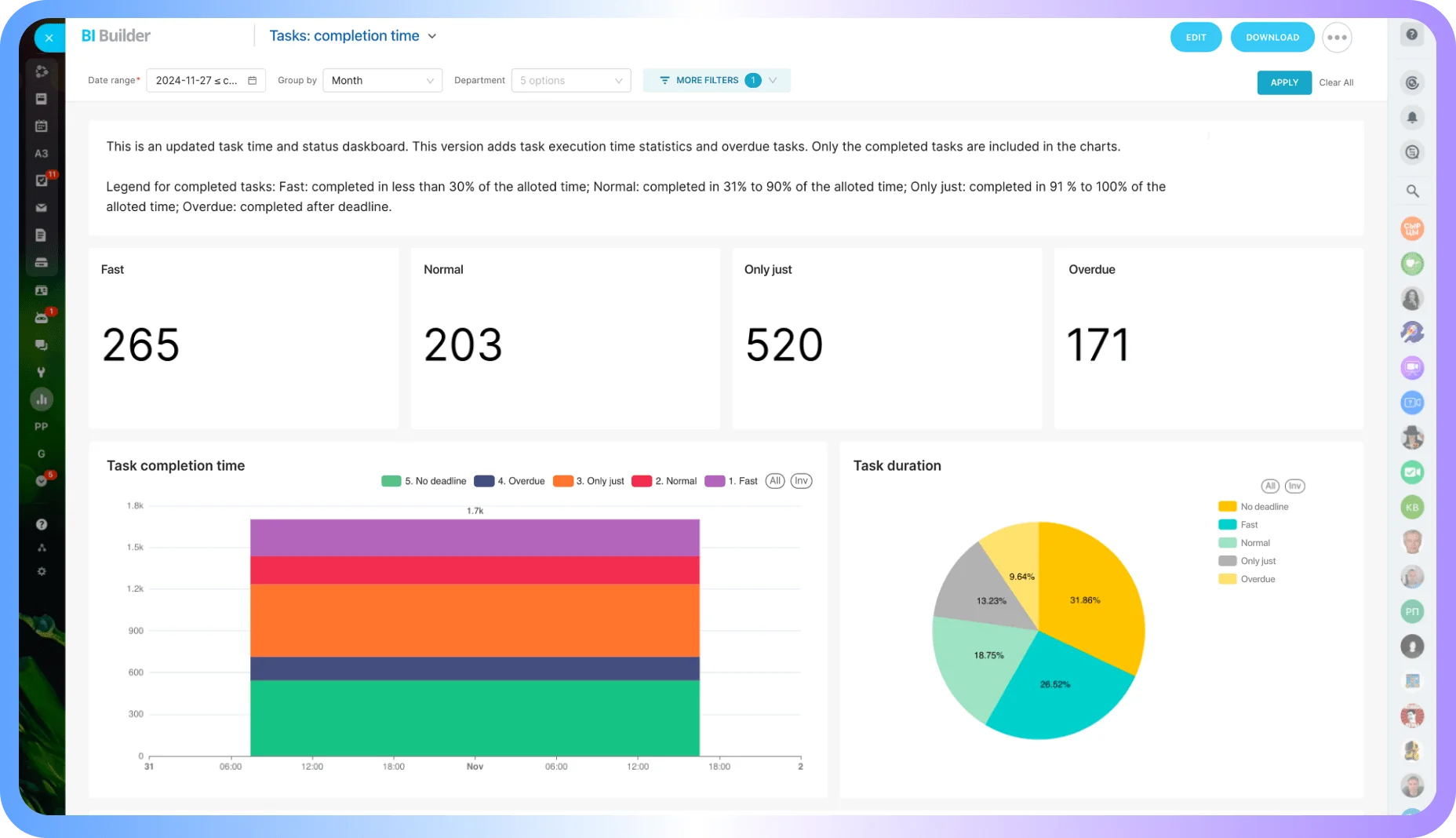Toggle '1. Fast' series in bar chart legend
The width and height of the screenshot is (1456, 838).
click(731, 481)
